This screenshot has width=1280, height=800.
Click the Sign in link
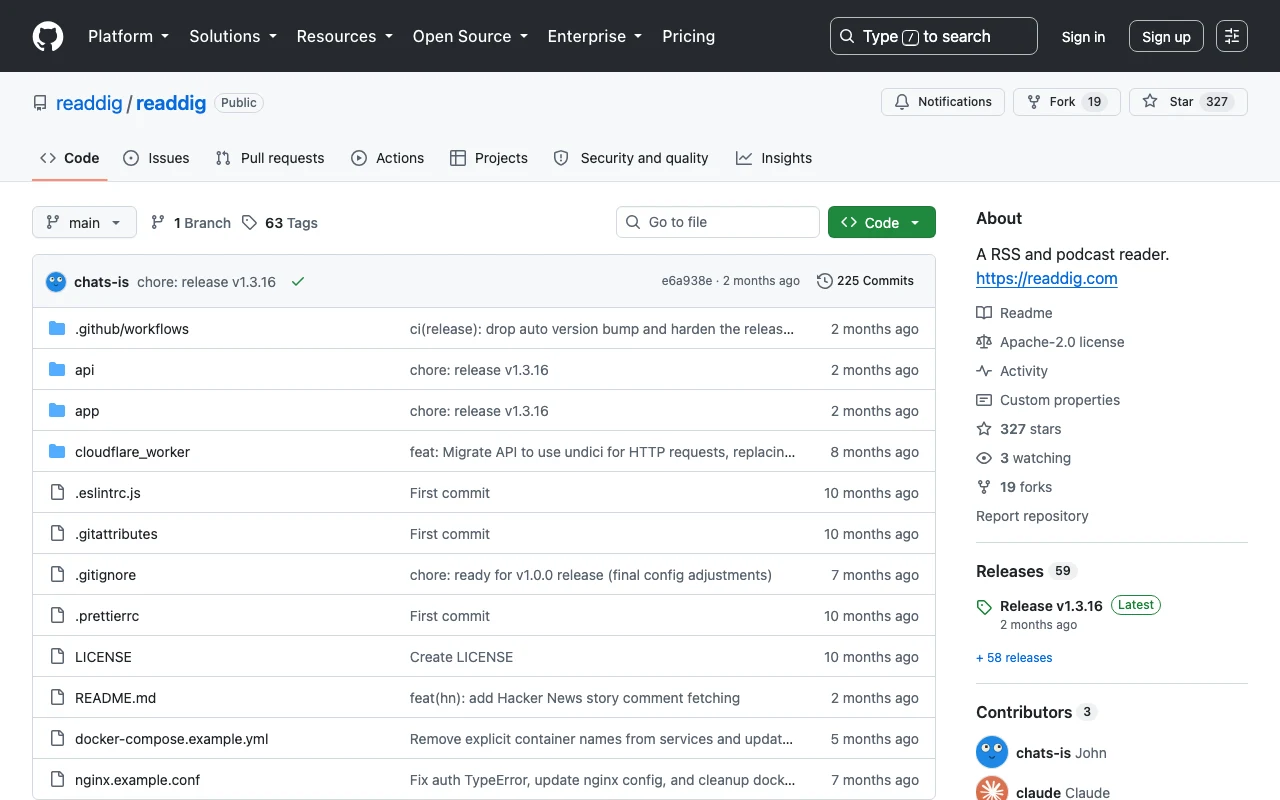coord(1083,37)
